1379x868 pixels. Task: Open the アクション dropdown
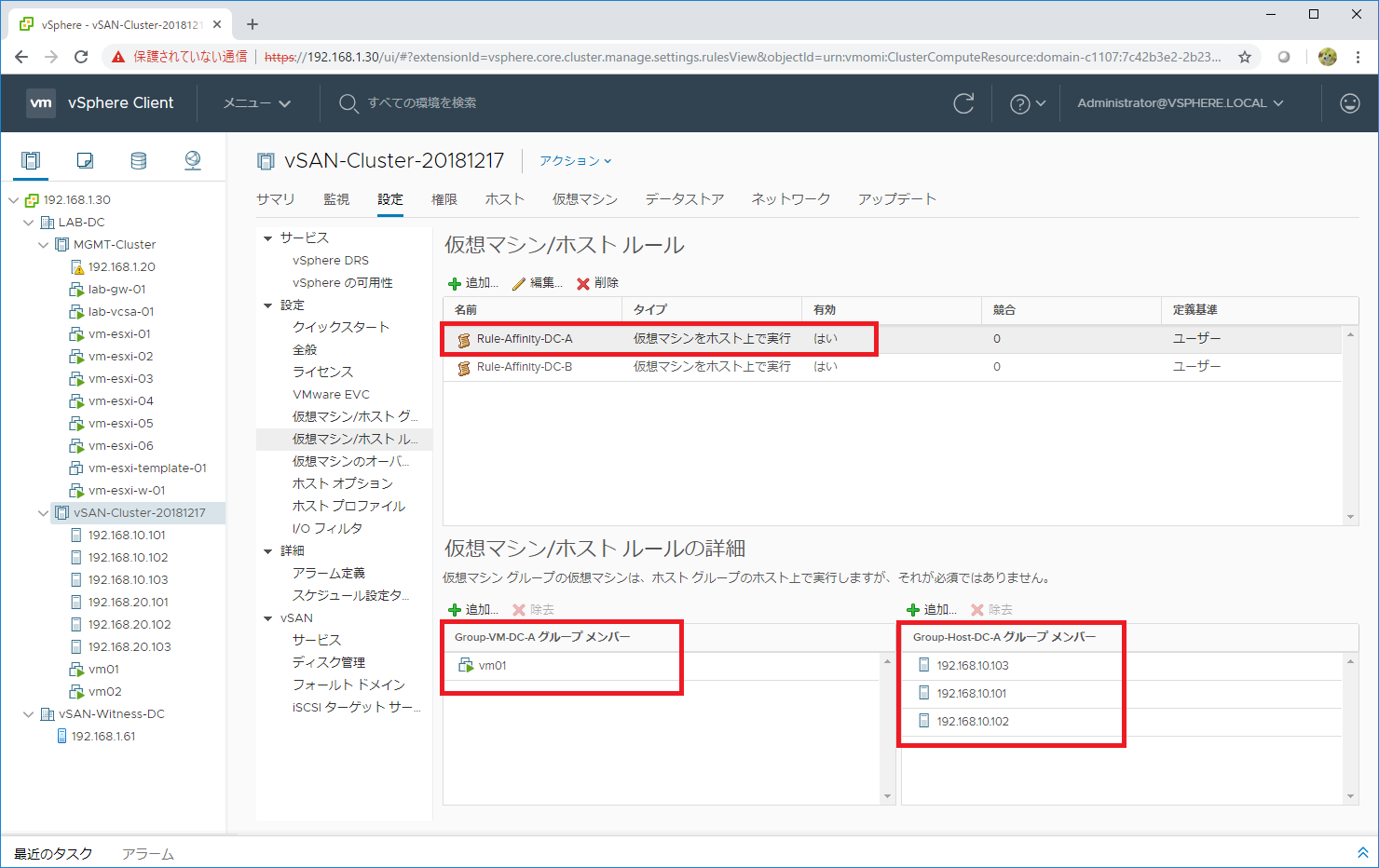pyautogui.click(x=576, y=161)
